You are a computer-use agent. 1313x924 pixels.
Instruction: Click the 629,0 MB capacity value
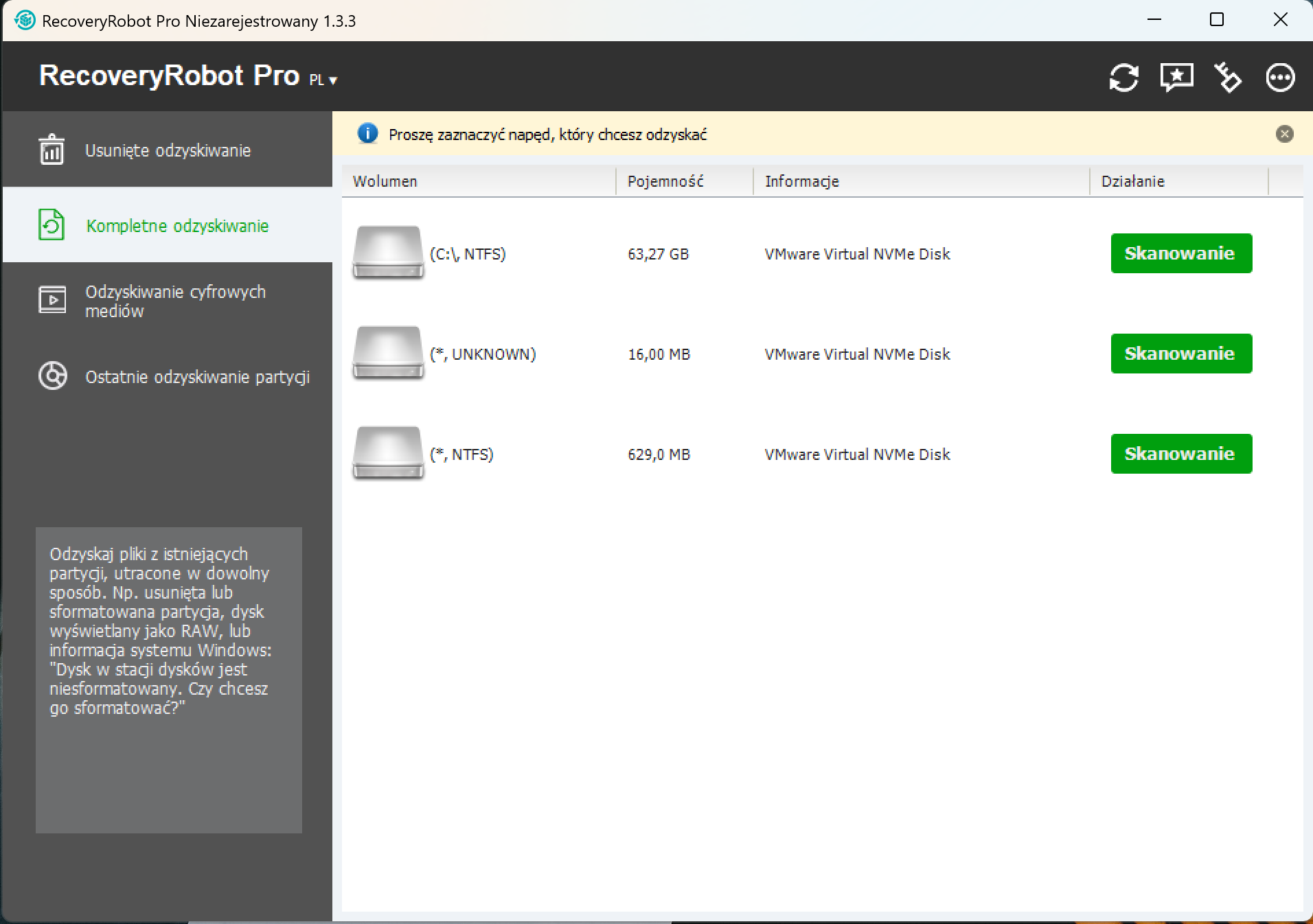pyautogui.click(x=659, y=454)
